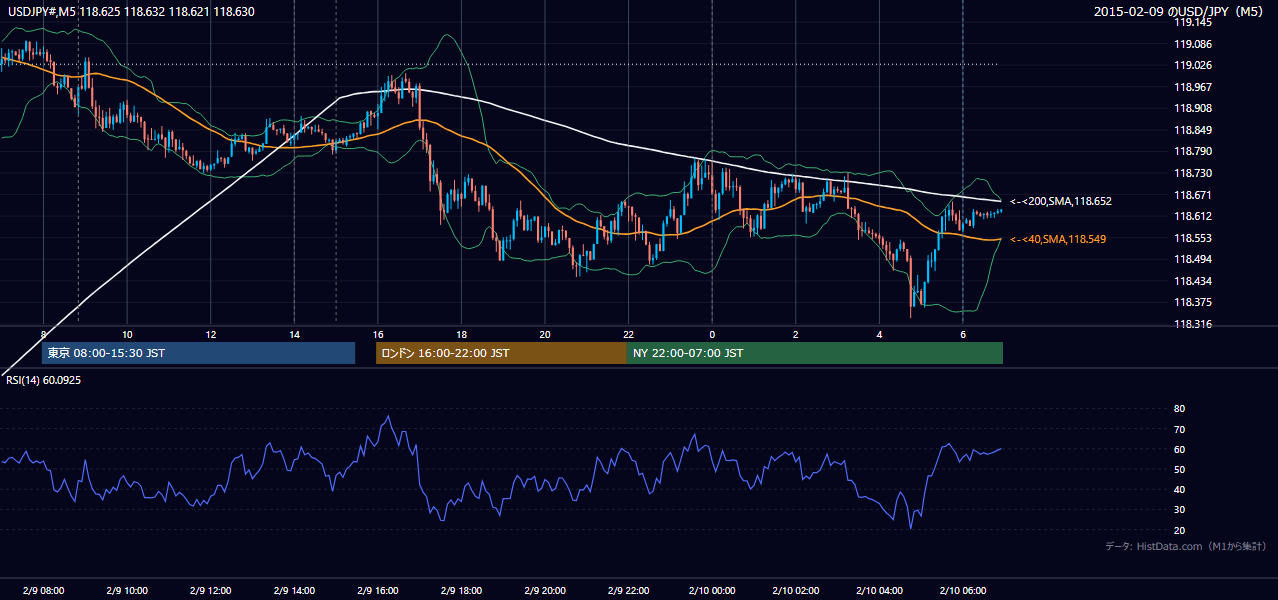Viewport: 1278px width, 600px height.
Task: Click price axis value 118.671
Action: (1192, 195)
